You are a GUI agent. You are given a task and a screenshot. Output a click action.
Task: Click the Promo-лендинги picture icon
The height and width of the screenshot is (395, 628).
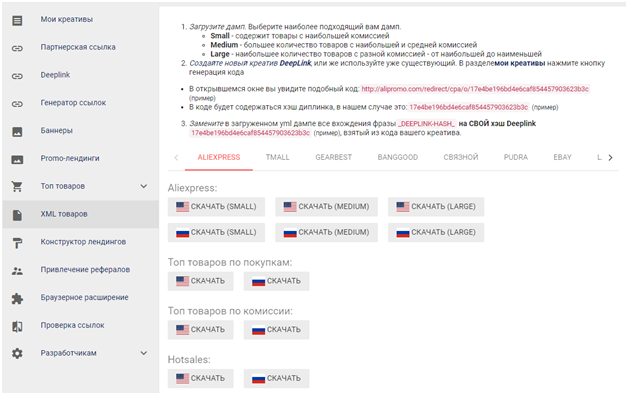pos(17,159)
